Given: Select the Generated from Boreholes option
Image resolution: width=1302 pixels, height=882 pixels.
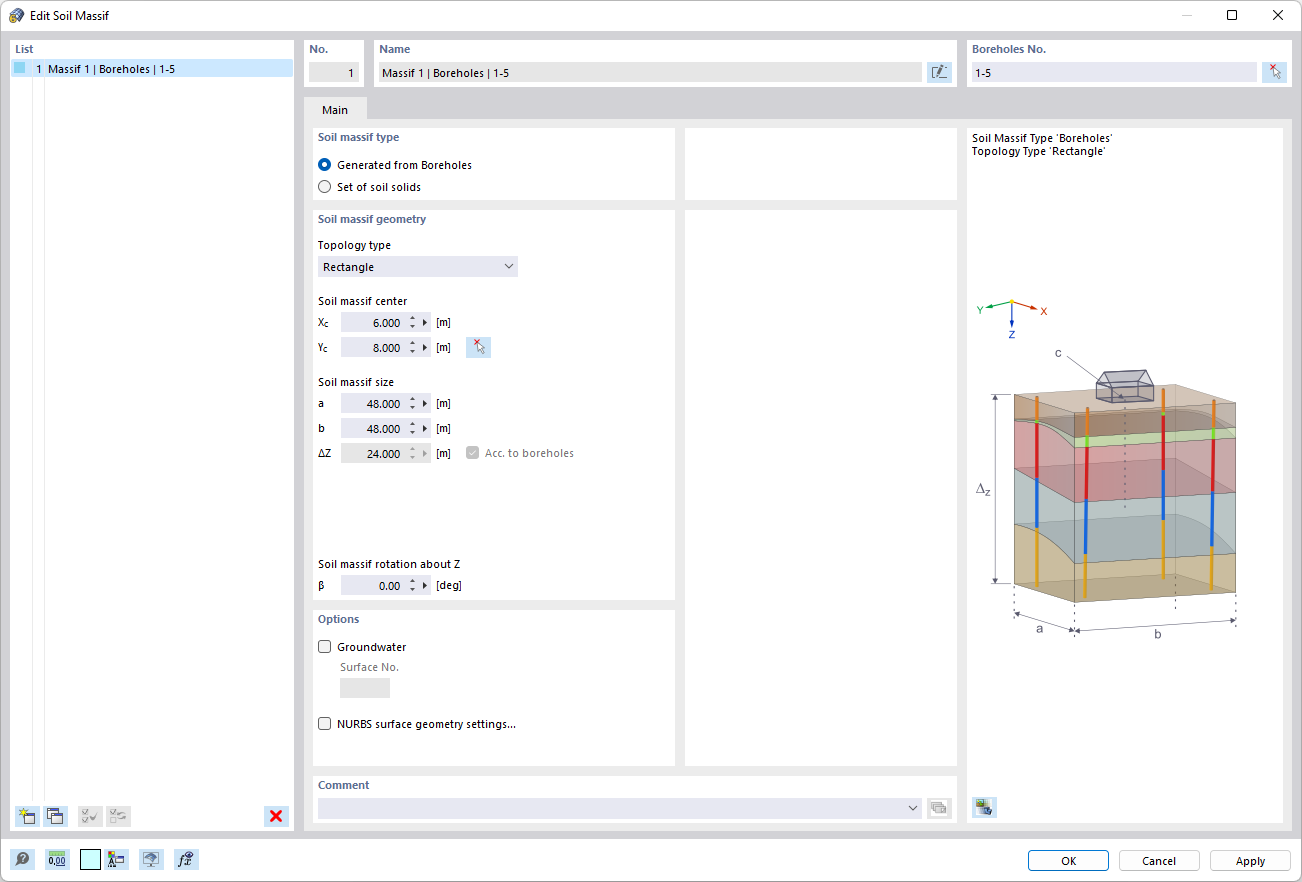Looking at the screenshot, I should [324, 165].
